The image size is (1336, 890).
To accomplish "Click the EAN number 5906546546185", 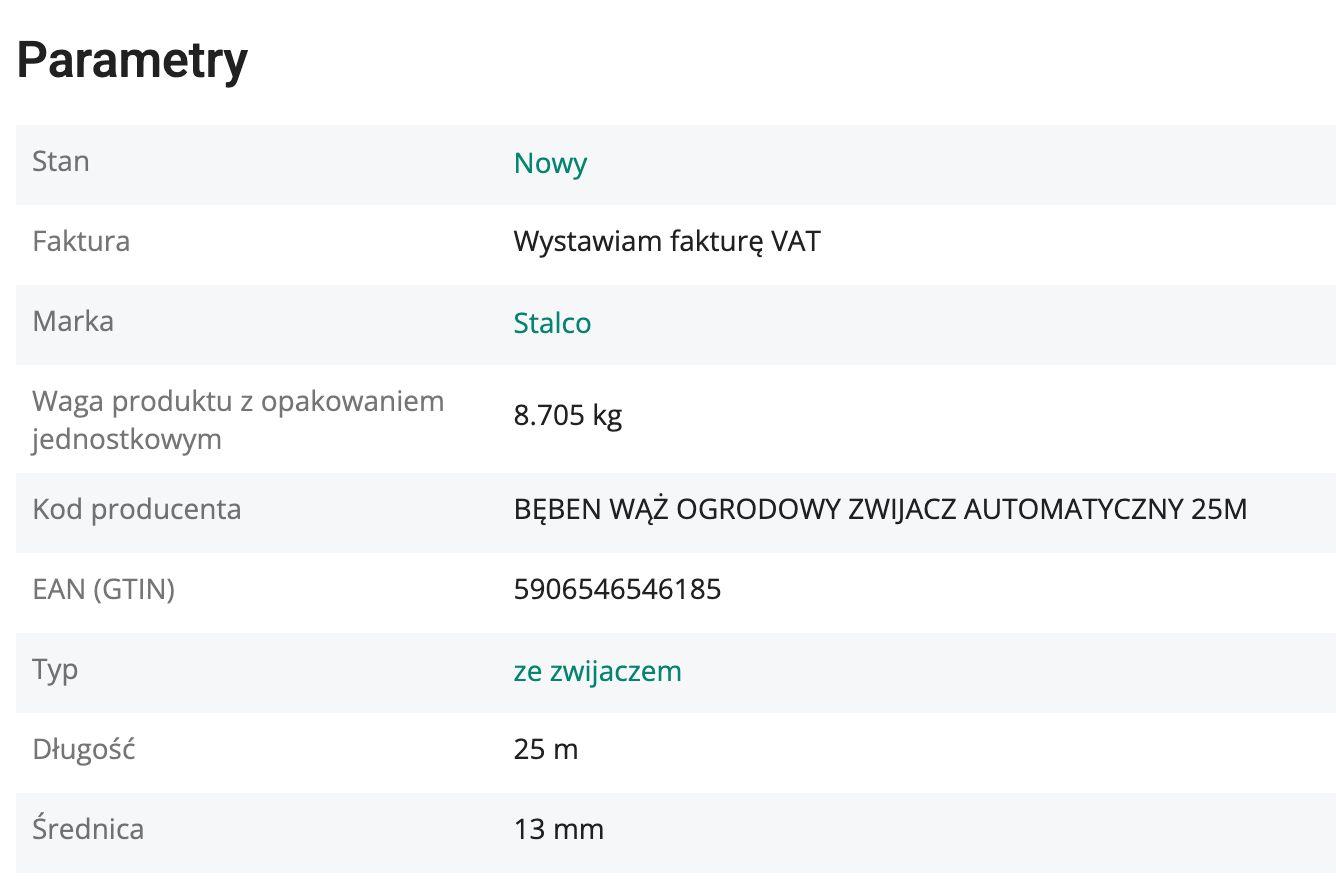I will click(617, 590).
